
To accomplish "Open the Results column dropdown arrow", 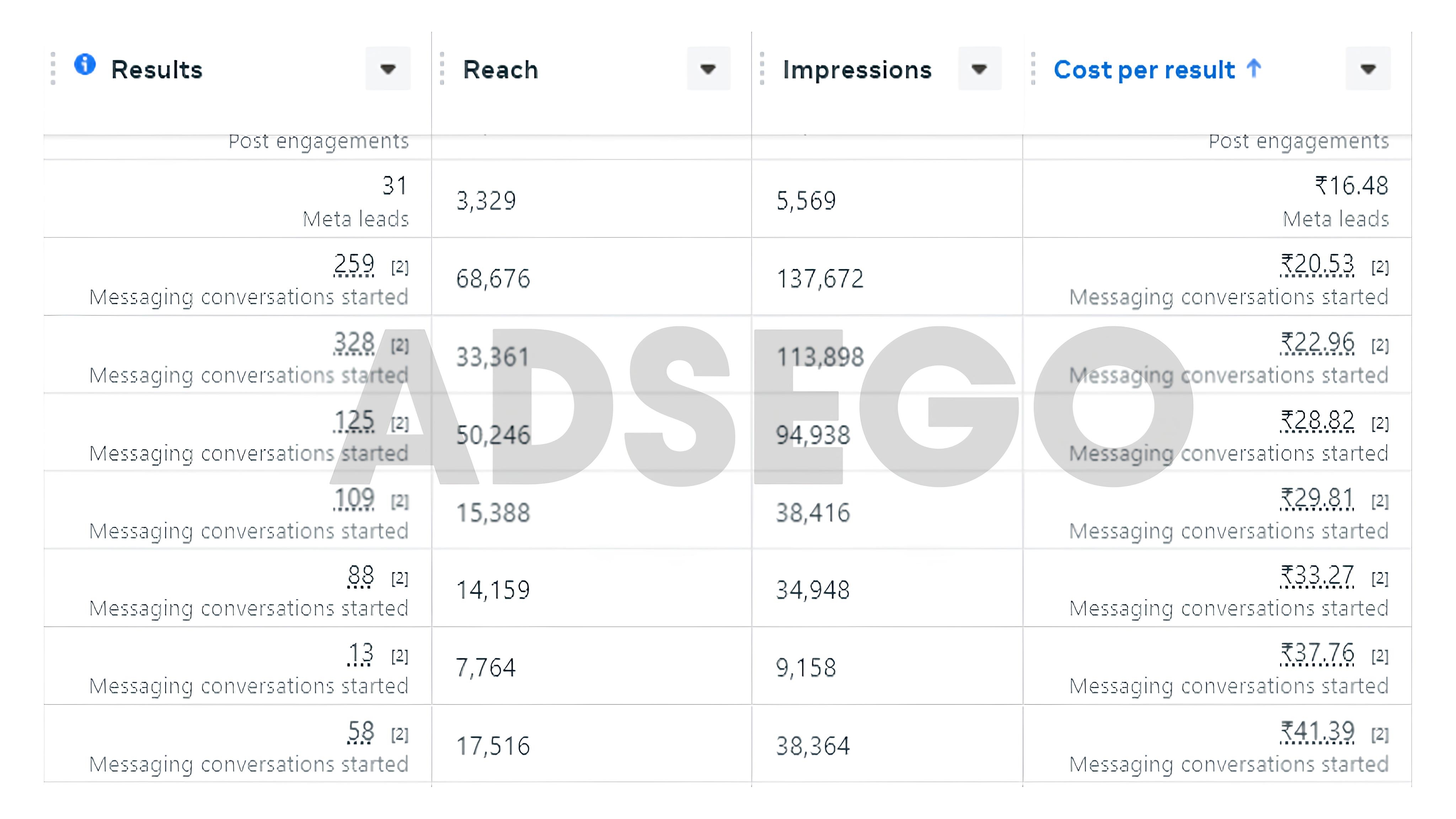I will point(388,69).
